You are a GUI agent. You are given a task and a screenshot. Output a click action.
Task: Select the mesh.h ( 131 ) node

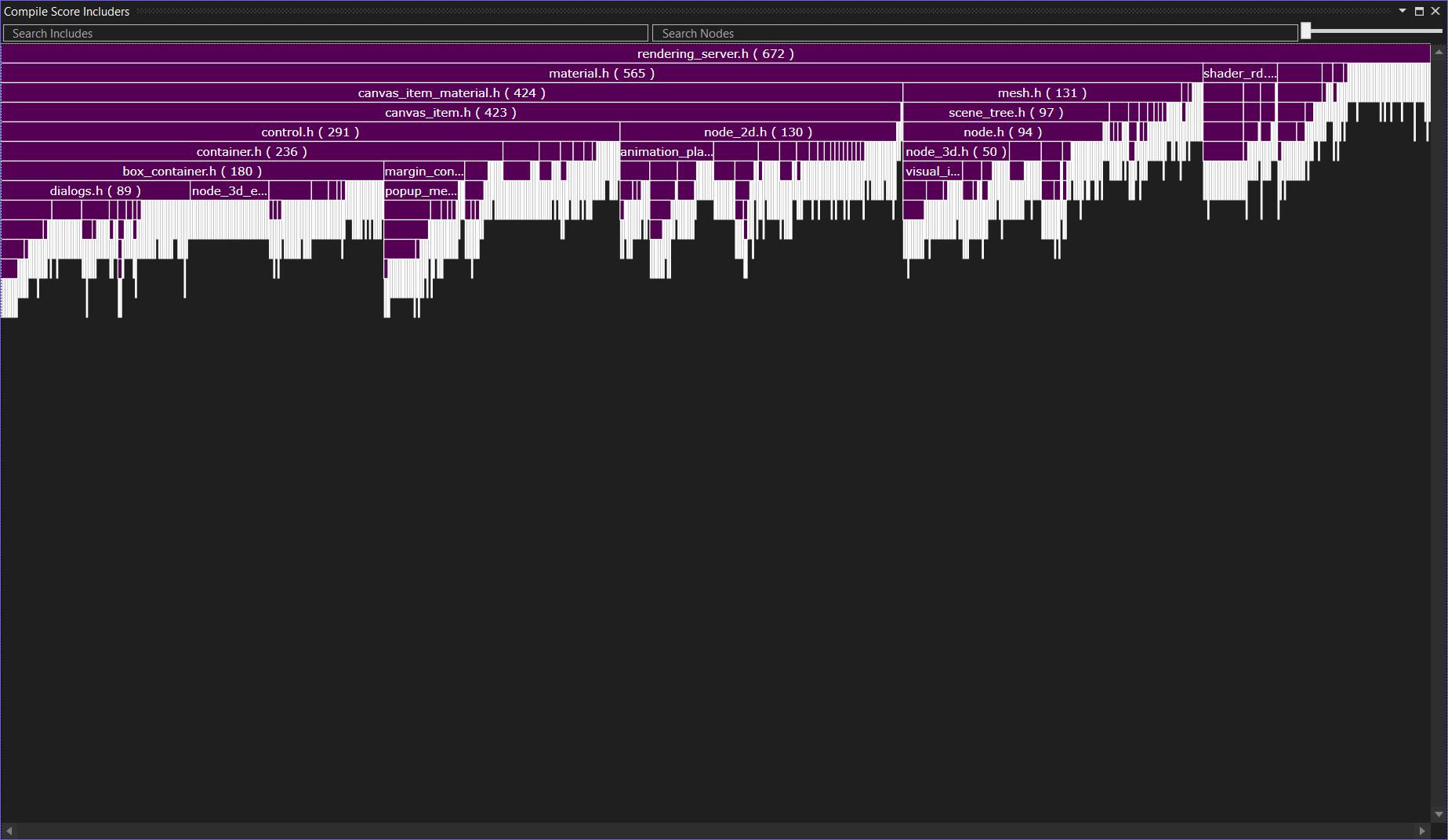point(1042,92)
